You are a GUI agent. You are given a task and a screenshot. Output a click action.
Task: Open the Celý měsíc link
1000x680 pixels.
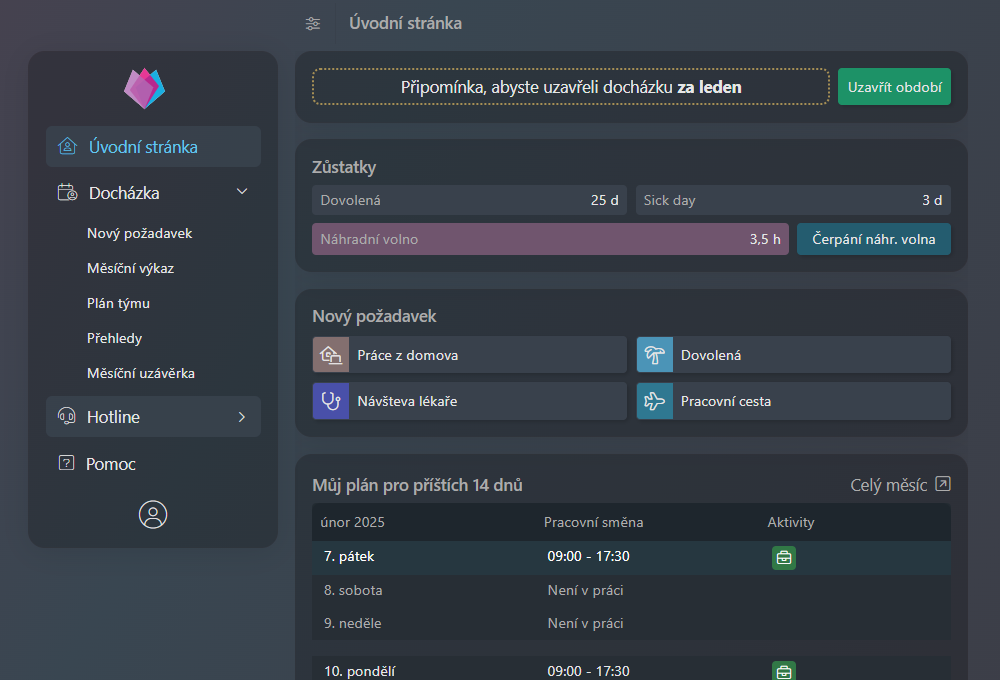click(x=899, y=485)
